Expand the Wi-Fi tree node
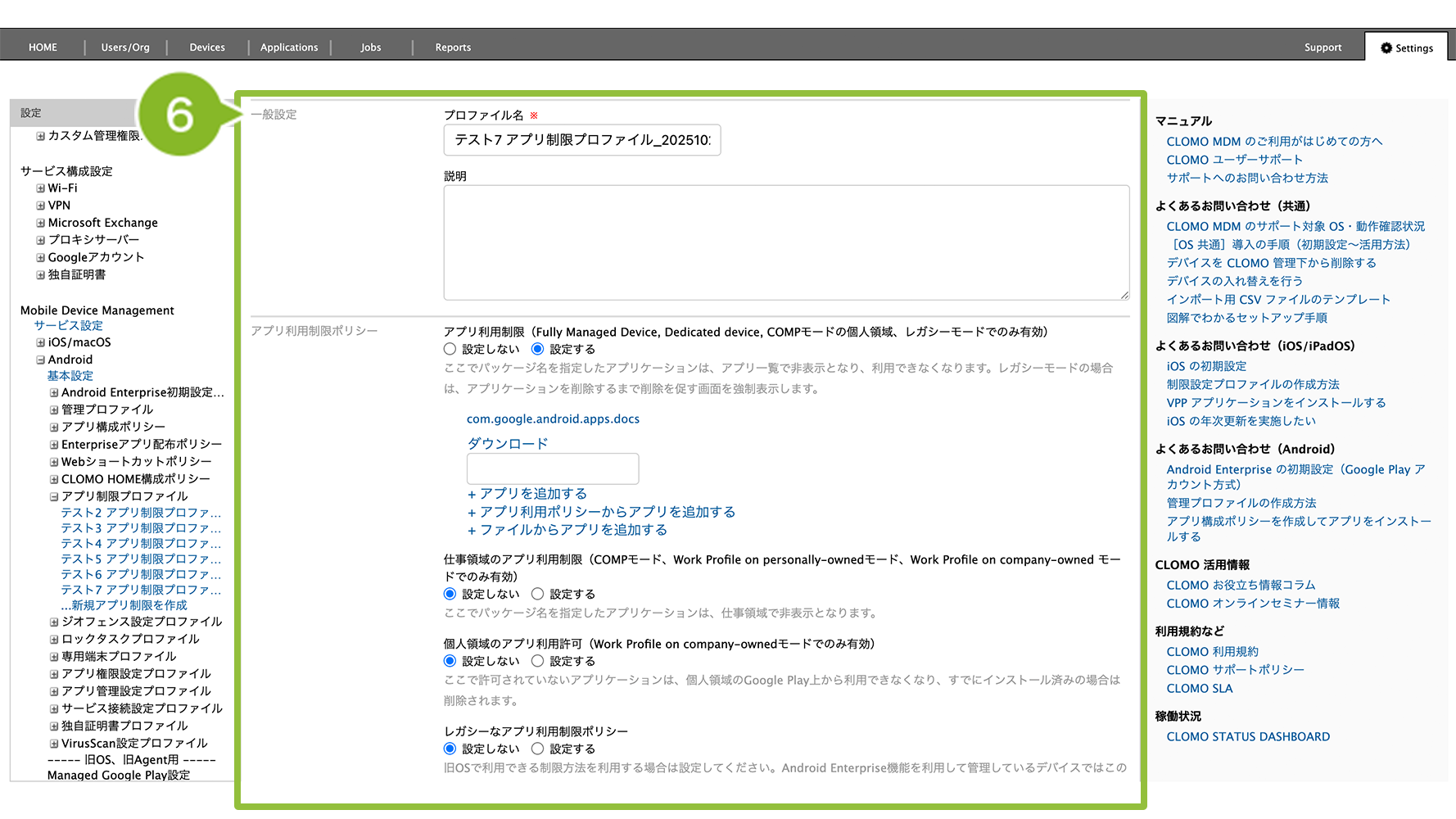This screenshot has width=1456, height=819. tap(40, 188)
